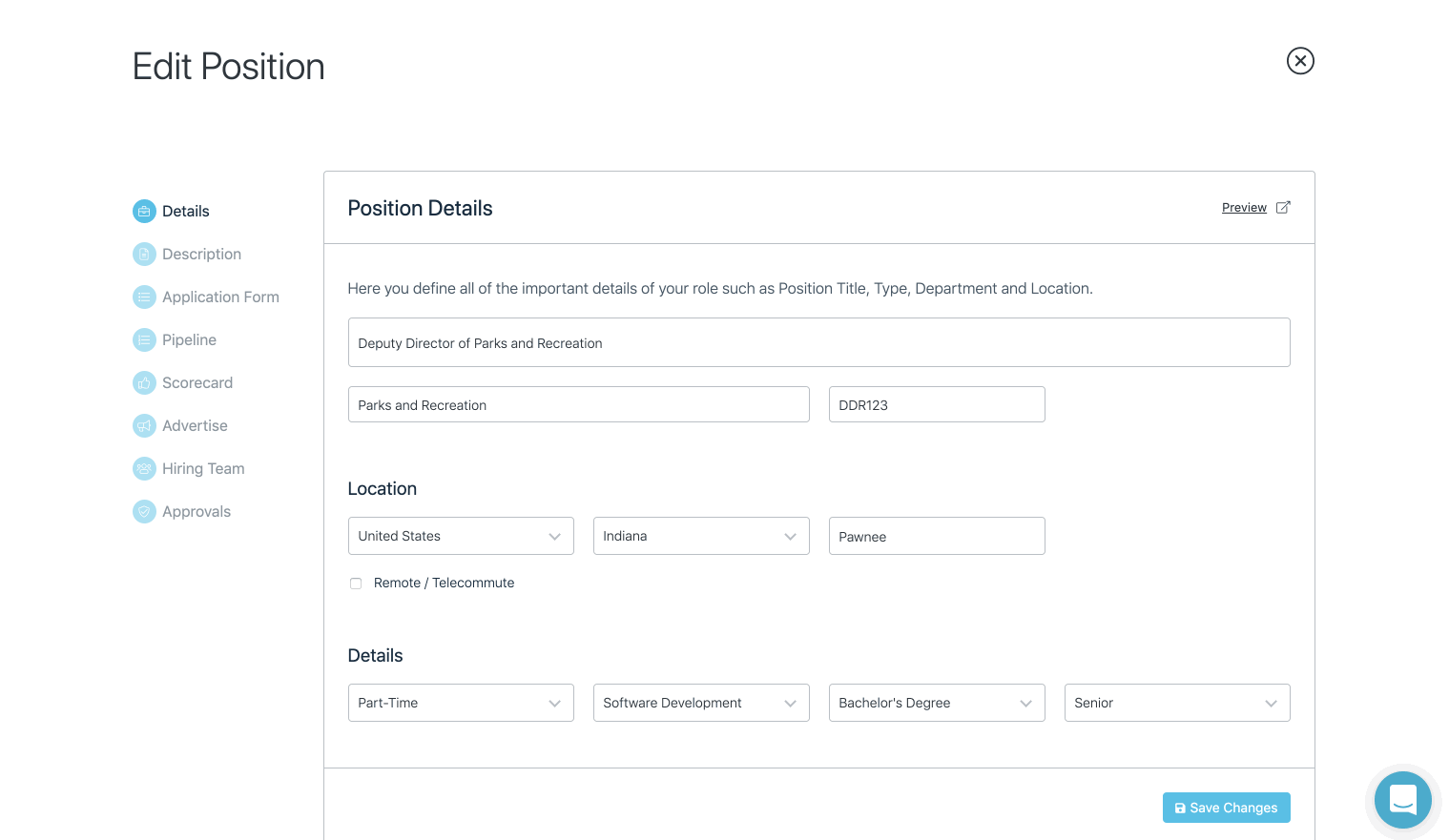Click the Approvals shield icon
This screenshot has width=1449, height=840.
[x=144, y=512]
